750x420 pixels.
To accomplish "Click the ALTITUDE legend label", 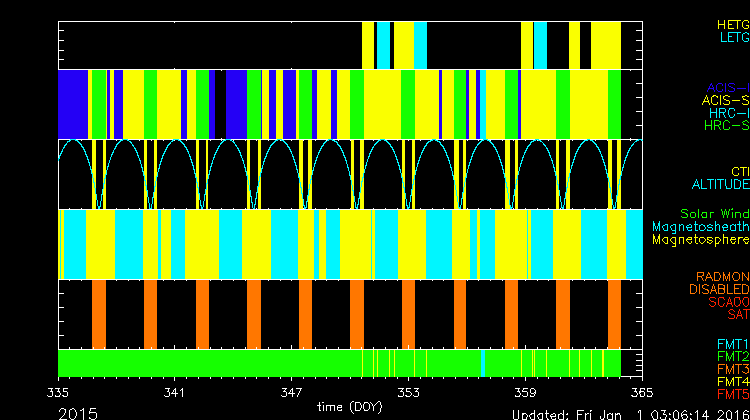I will click(720, 185).
